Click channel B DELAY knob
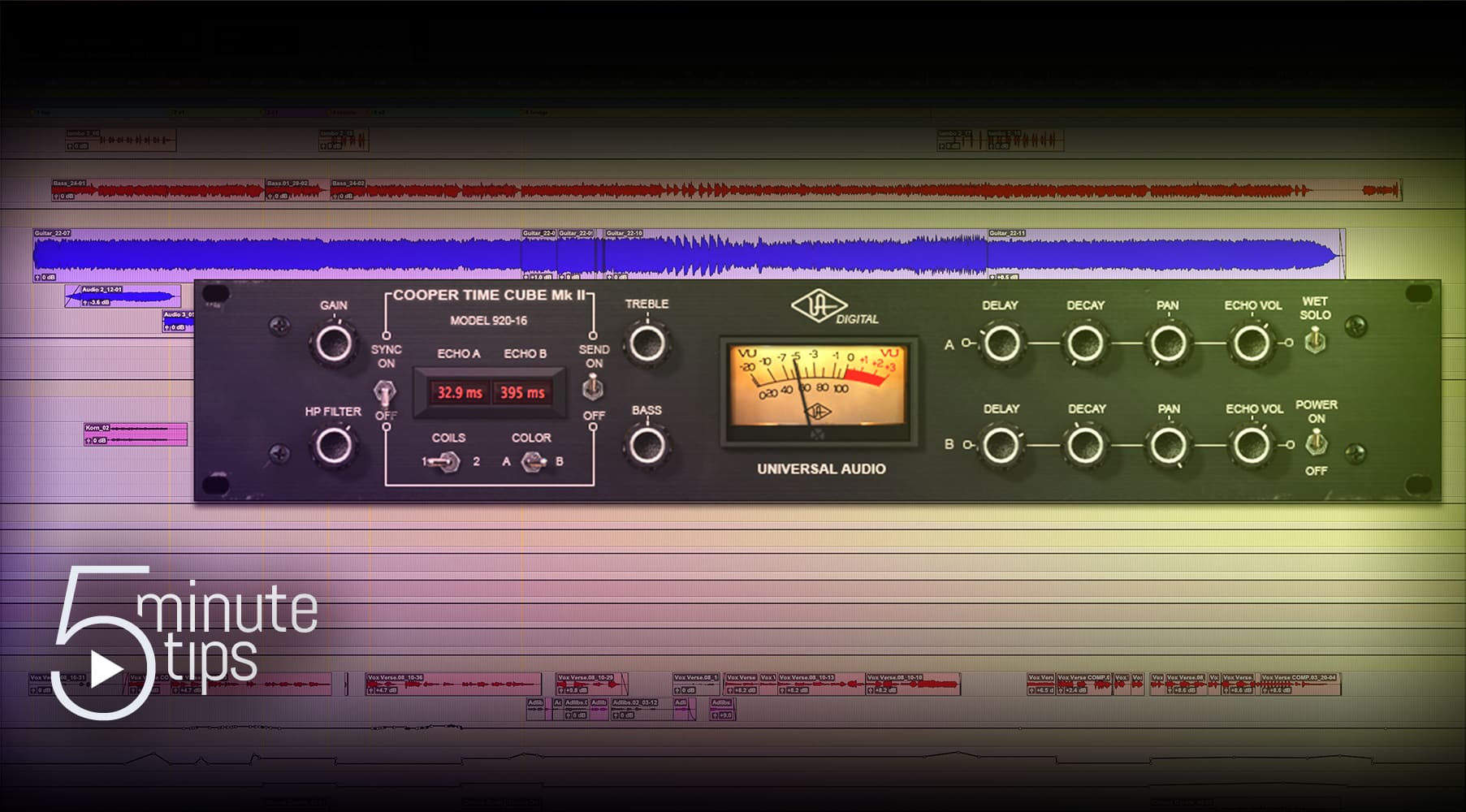1466x812 pixels. (1001, 446)
